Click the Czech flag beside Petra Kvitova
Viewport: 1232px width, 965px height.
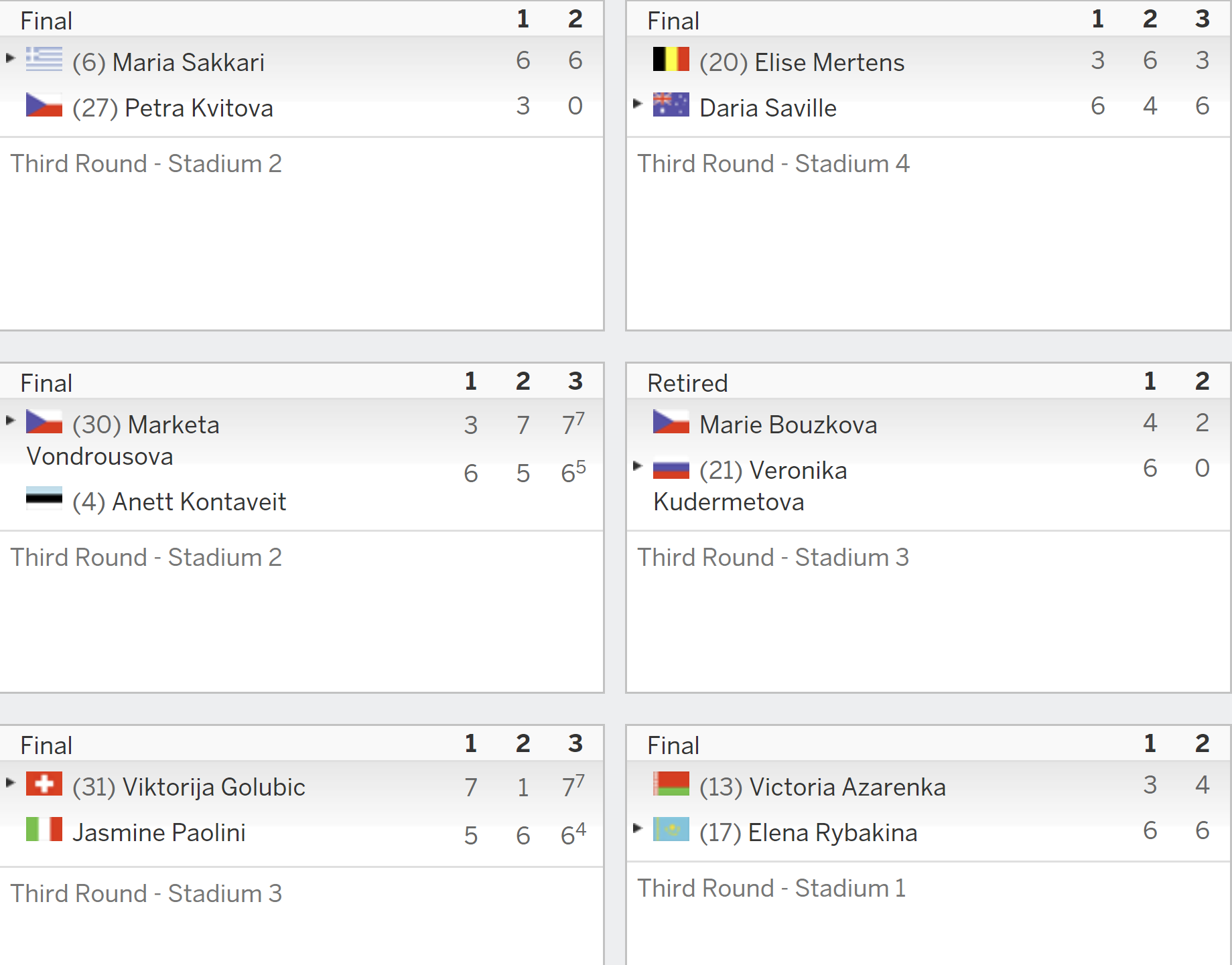(44, 105)
